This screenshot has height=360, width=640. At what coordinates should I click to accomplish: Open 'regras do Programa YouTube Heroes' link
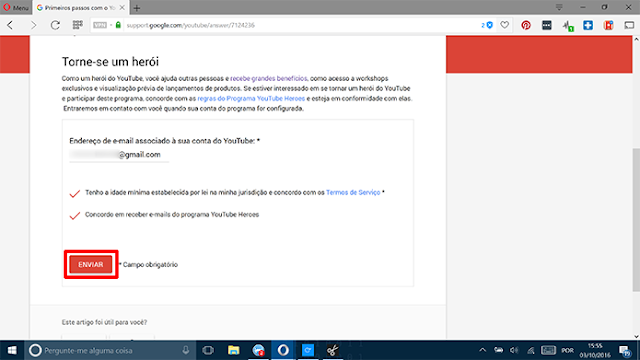[x=251, y=98]
